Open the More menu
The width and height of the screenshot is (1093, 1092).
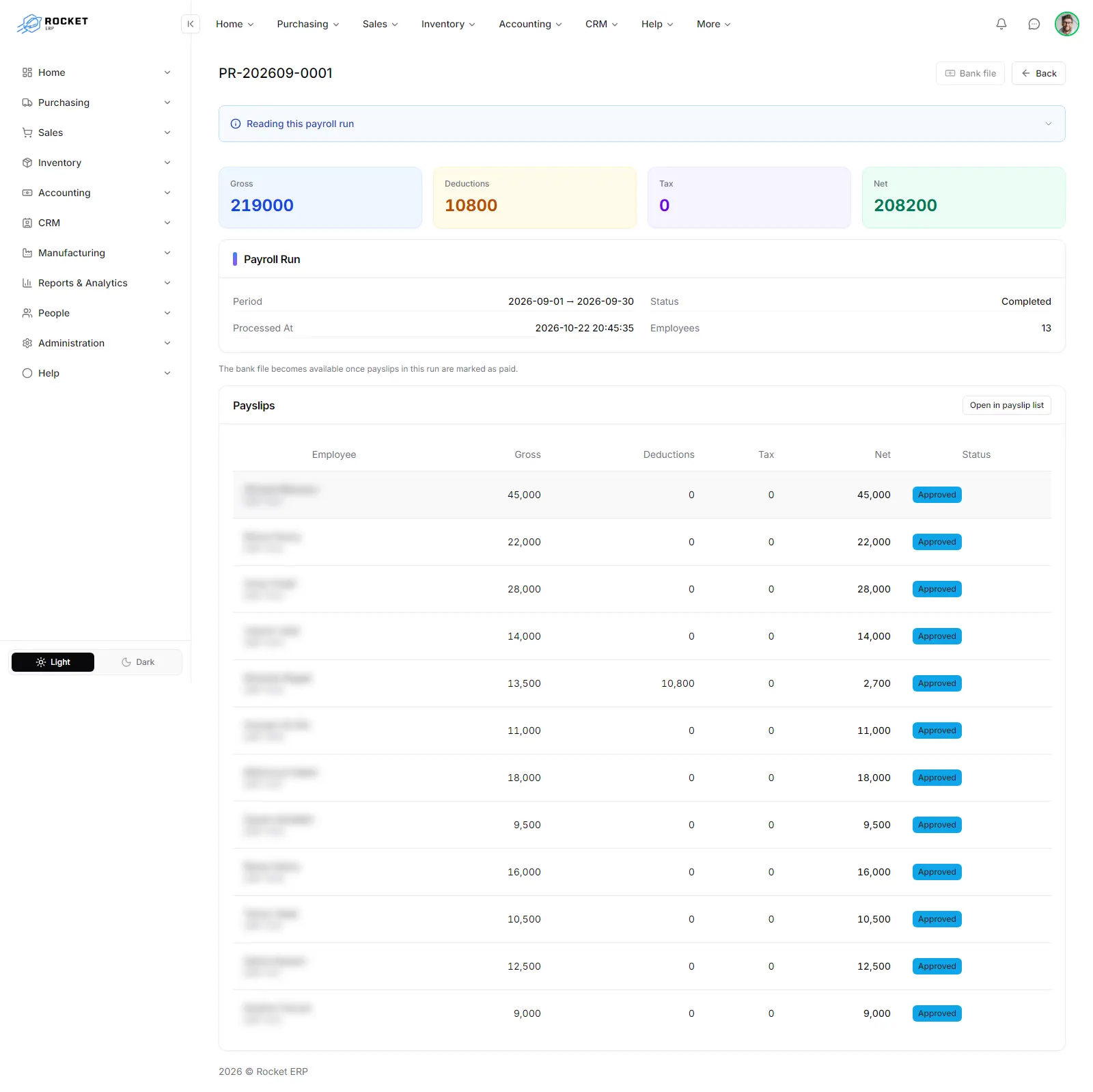714,24
